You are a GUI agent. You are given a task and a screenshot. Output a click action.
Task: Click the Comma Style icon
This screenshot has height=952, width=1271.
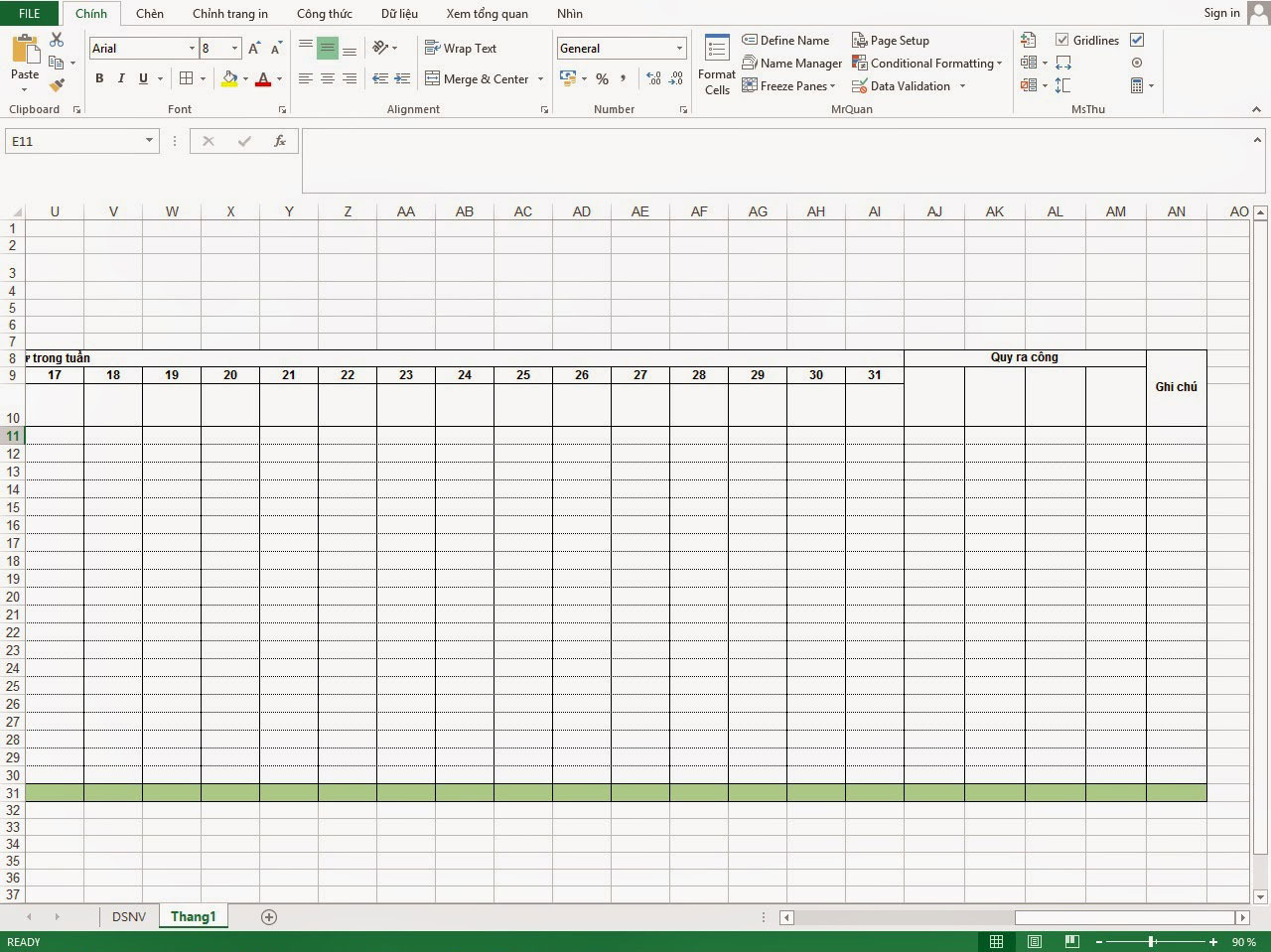623,78
